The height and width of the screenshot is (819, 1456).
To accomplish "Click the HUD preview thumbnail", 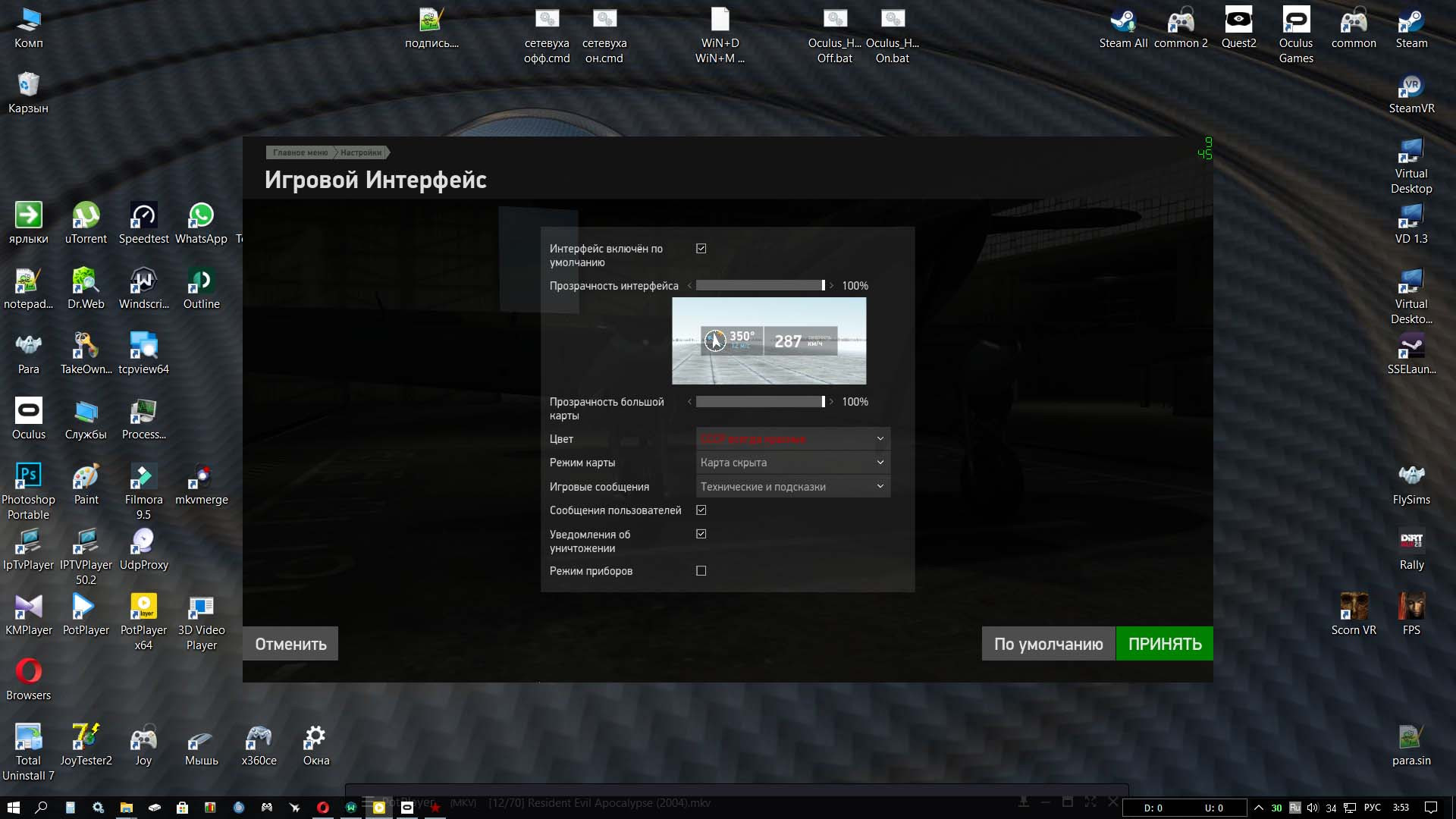I will [x=769, y=340].
